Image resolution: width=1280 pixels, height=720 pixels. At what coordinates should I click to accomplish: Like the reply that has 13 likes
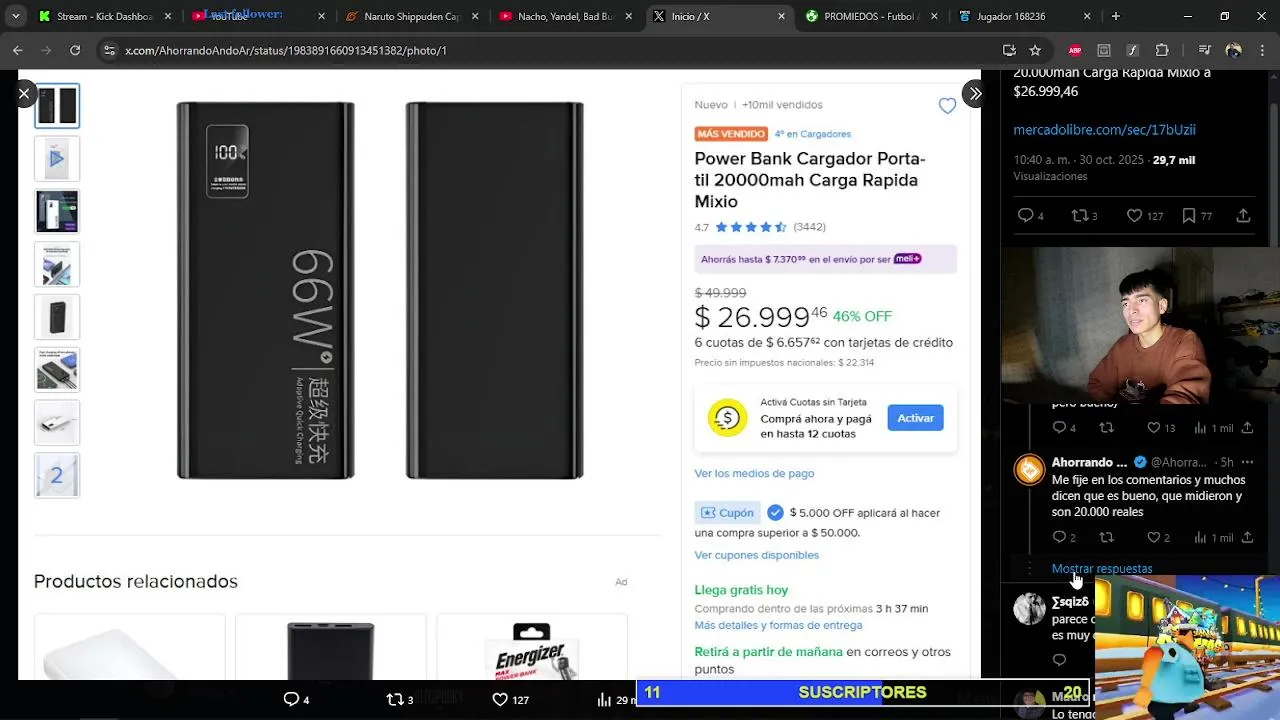point(1153,428)
